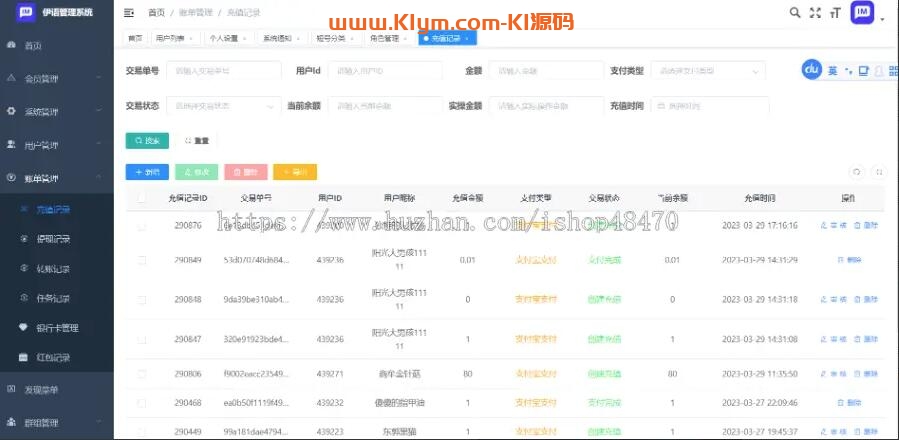The image size is (899, 440).
Task: Open the 交易状态 dropdown
Action: click(x=224, y=106)
